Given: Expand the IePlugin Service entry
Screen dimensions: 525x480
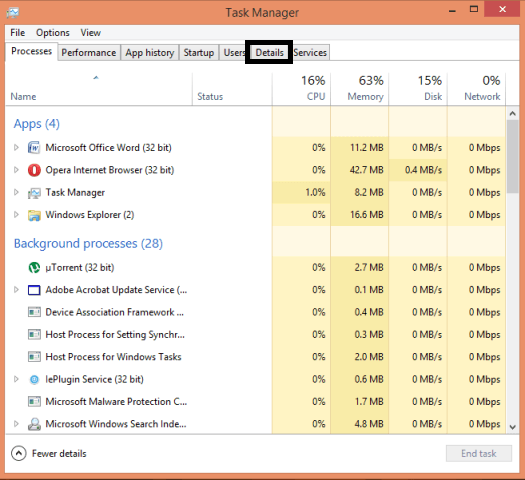Looking at the screenshot, I should (16, 379).
